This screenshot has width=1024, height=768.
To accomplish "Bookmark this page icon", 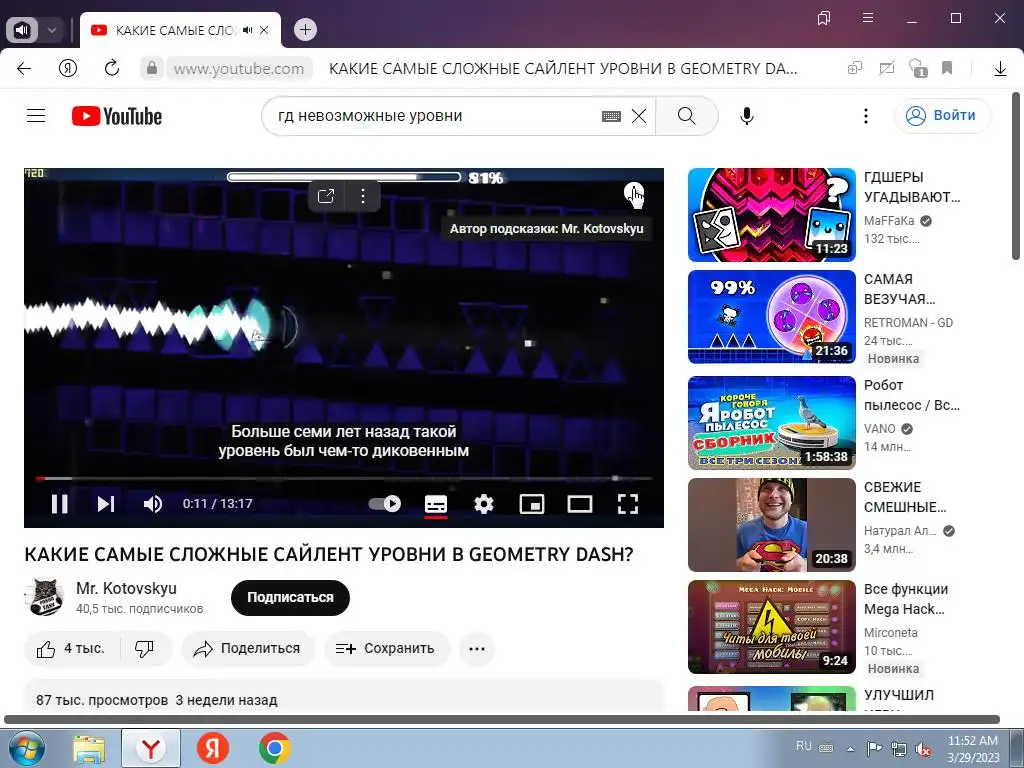I will click(947, 68).
